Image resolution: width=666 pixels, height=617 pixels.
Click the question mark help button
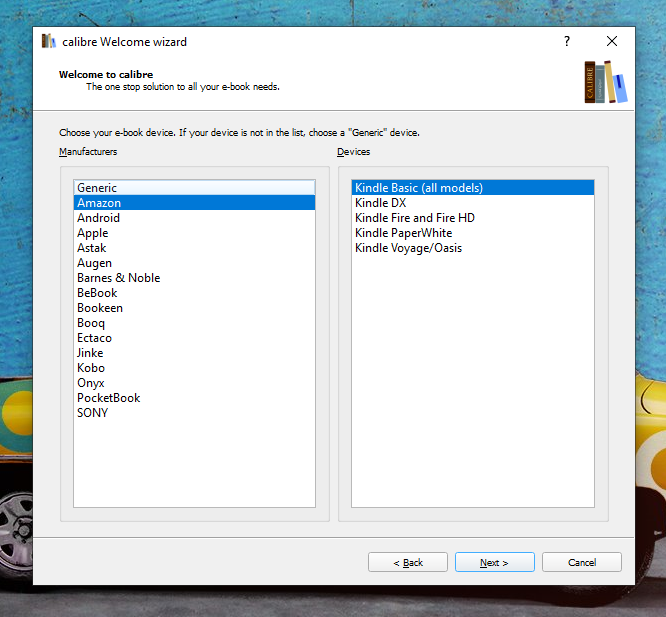[x=567, y=42]
